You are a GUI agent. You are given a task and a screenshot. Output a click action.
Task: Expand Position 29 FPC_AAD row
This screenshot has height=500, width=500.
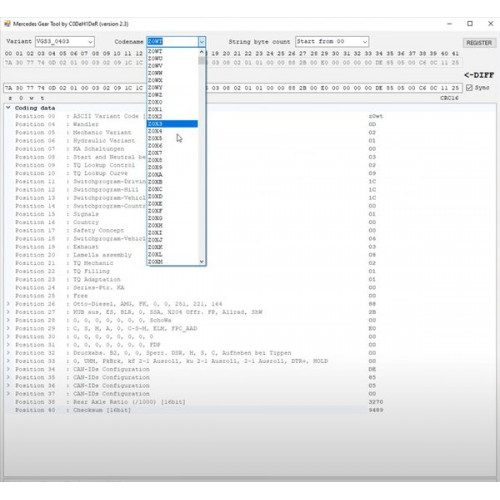pos(8,328)
